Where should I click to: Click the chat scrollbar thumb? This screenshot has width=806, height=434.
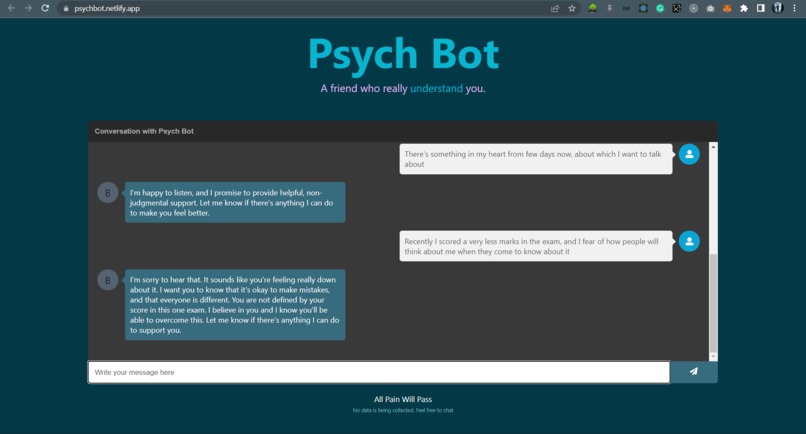(713, 302)
